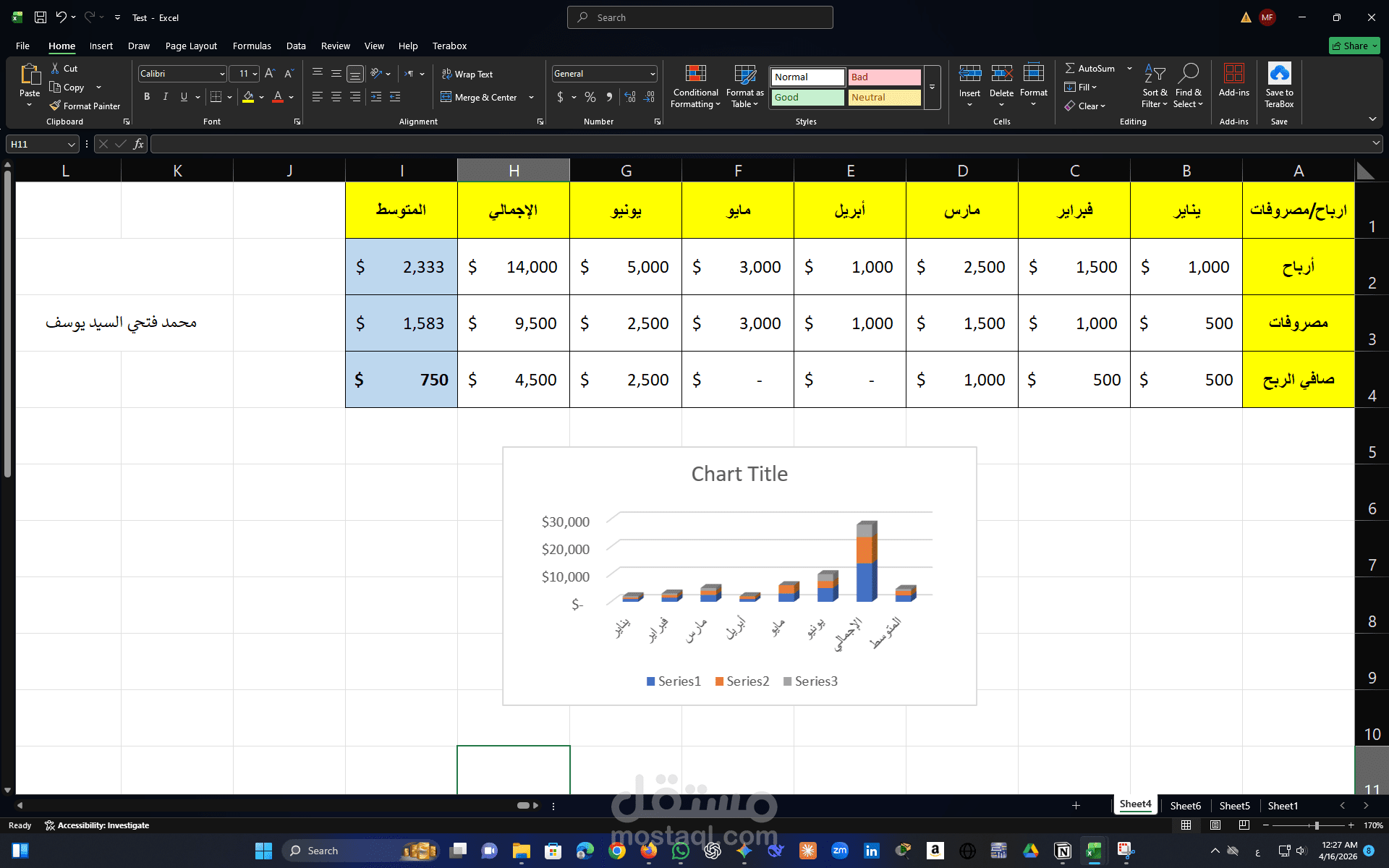Click the Chart Title text in chart
This screenshot has height=868, width=1389.
coord(739,474)
